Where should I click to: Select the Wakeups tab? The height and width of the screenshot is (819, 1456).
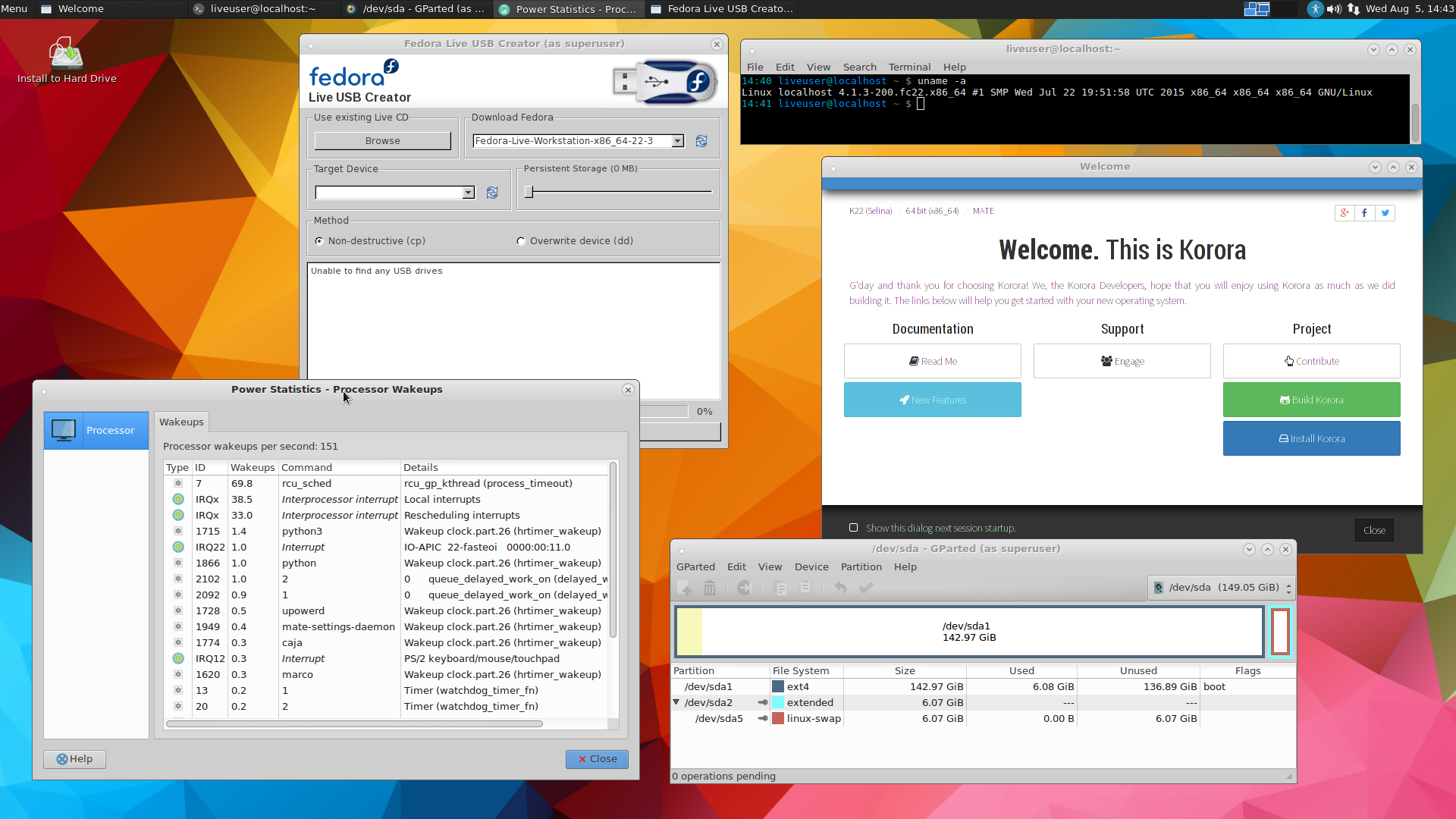(181, 422)
